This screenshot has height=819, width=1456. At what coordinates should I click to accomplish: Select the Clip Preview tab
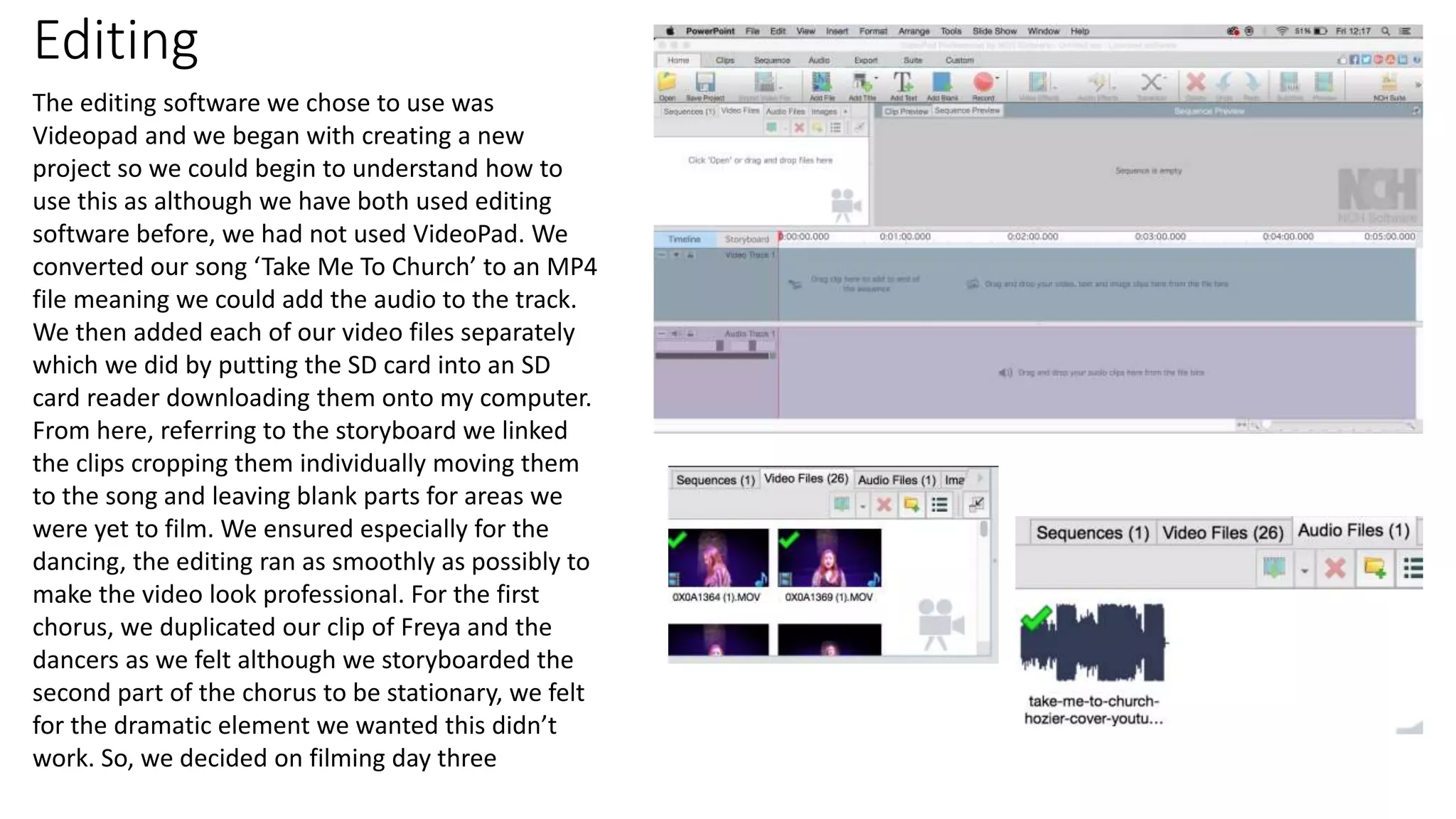pos(906,111)
